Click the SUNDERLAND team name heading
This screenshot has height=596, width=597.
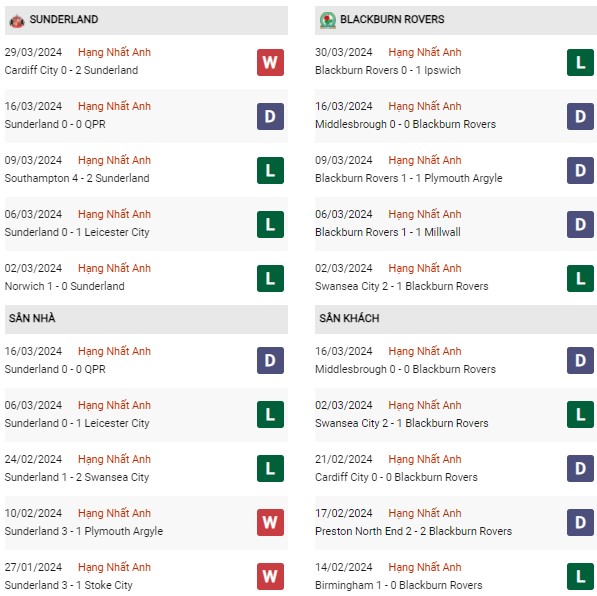point(64,19)
